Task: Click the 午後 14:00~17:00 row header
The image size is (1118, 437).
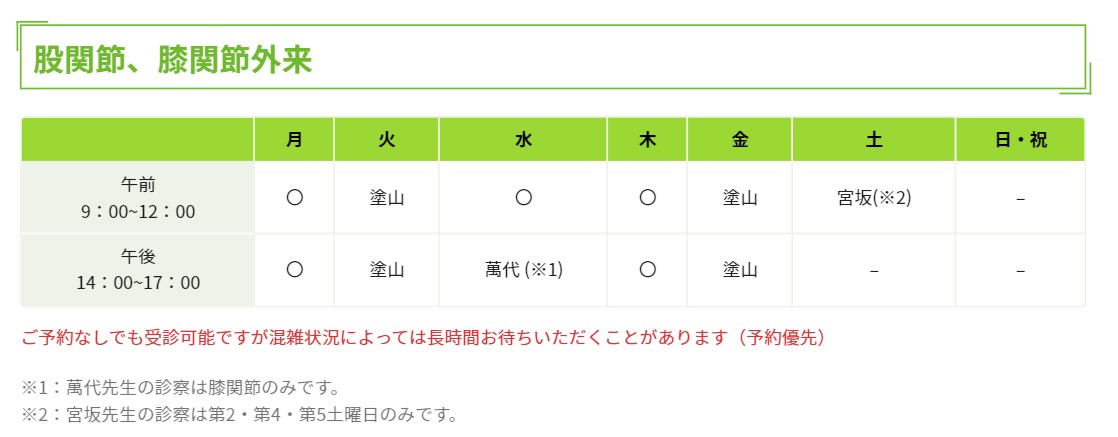Action: coord(138,269)
